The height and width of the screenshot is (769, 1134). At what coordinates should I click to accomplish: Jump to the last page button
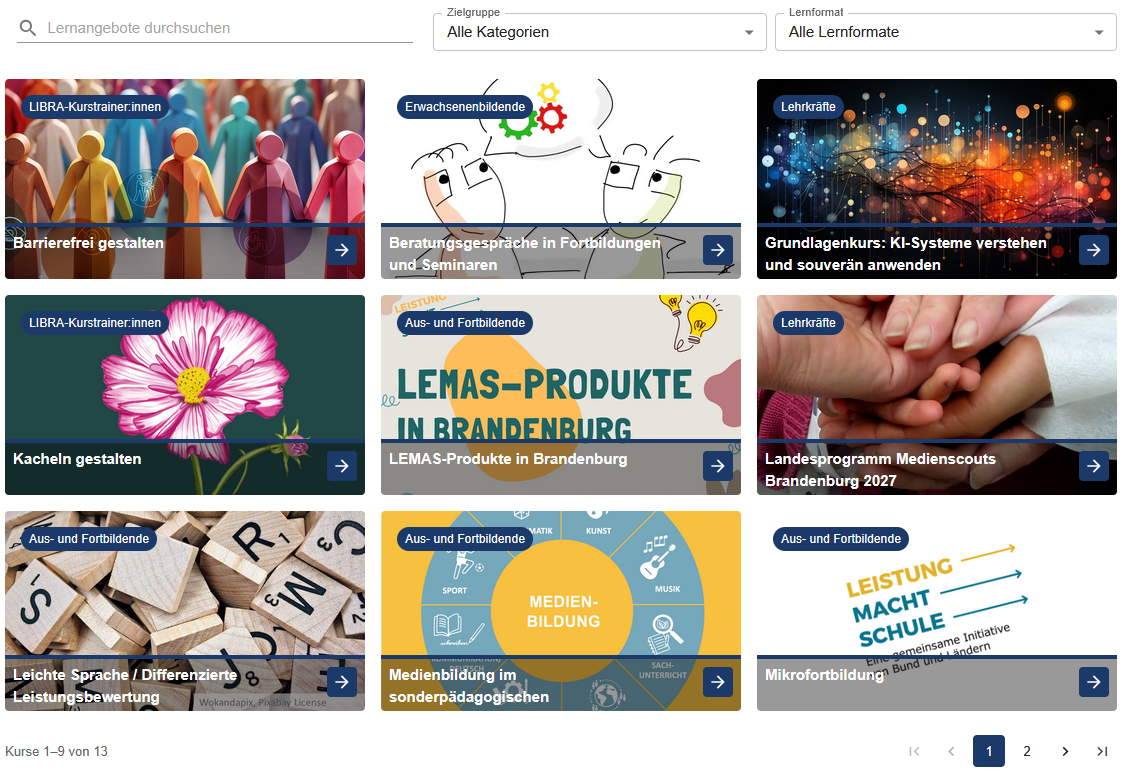pyautogui.click(x=1101, y=751)
